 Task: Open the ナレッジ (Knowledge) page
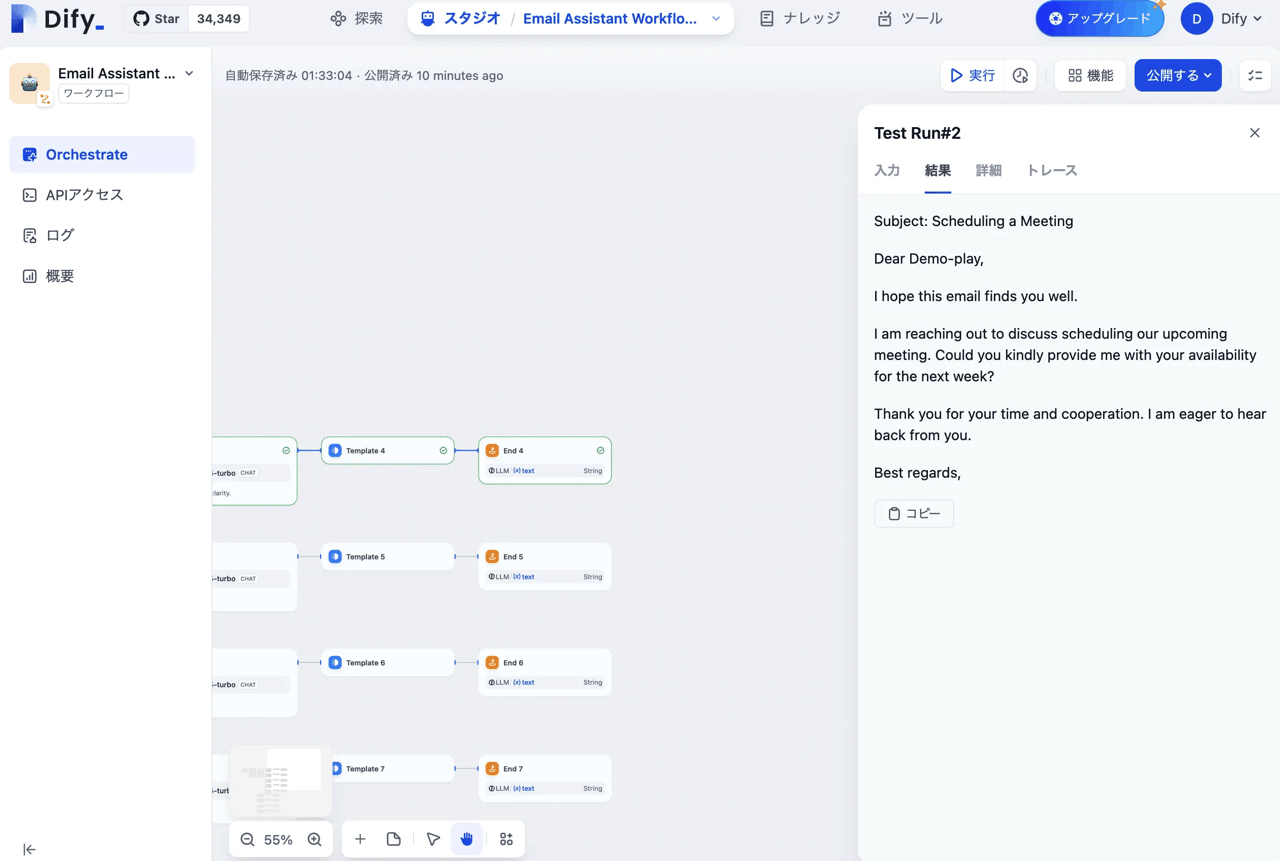pyautogui.click(x=800, y=18)
